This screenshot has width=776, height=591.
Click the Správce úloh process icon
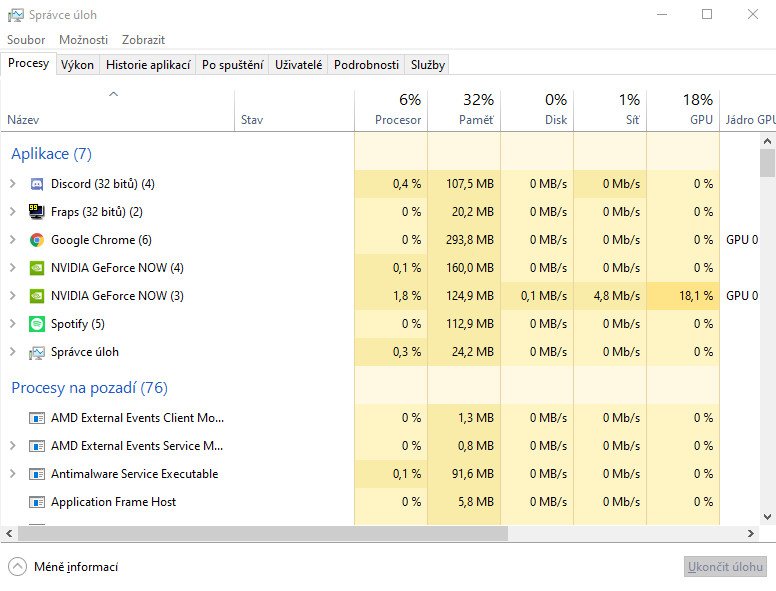37,352
